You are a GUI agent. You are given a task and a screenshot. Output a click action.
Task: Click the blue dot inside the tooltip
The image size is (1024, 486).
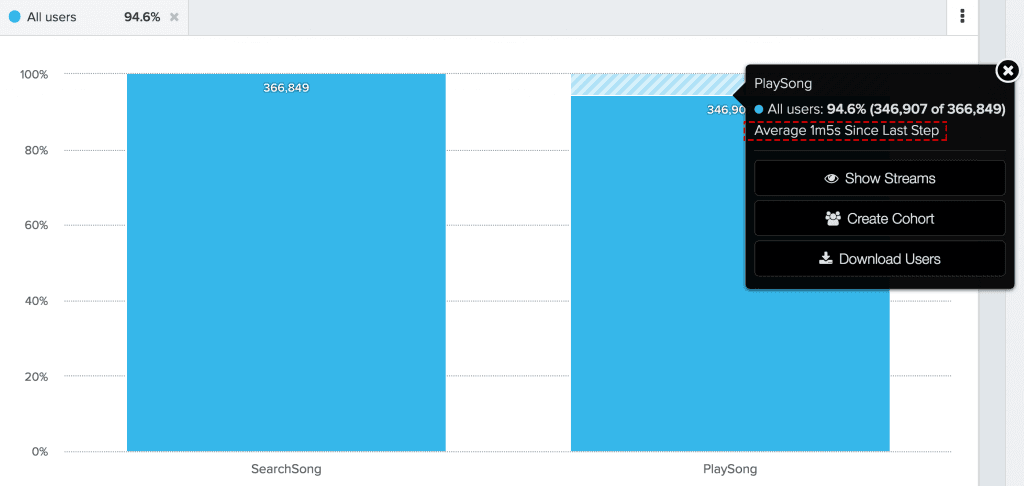click(x=759, y=109)
